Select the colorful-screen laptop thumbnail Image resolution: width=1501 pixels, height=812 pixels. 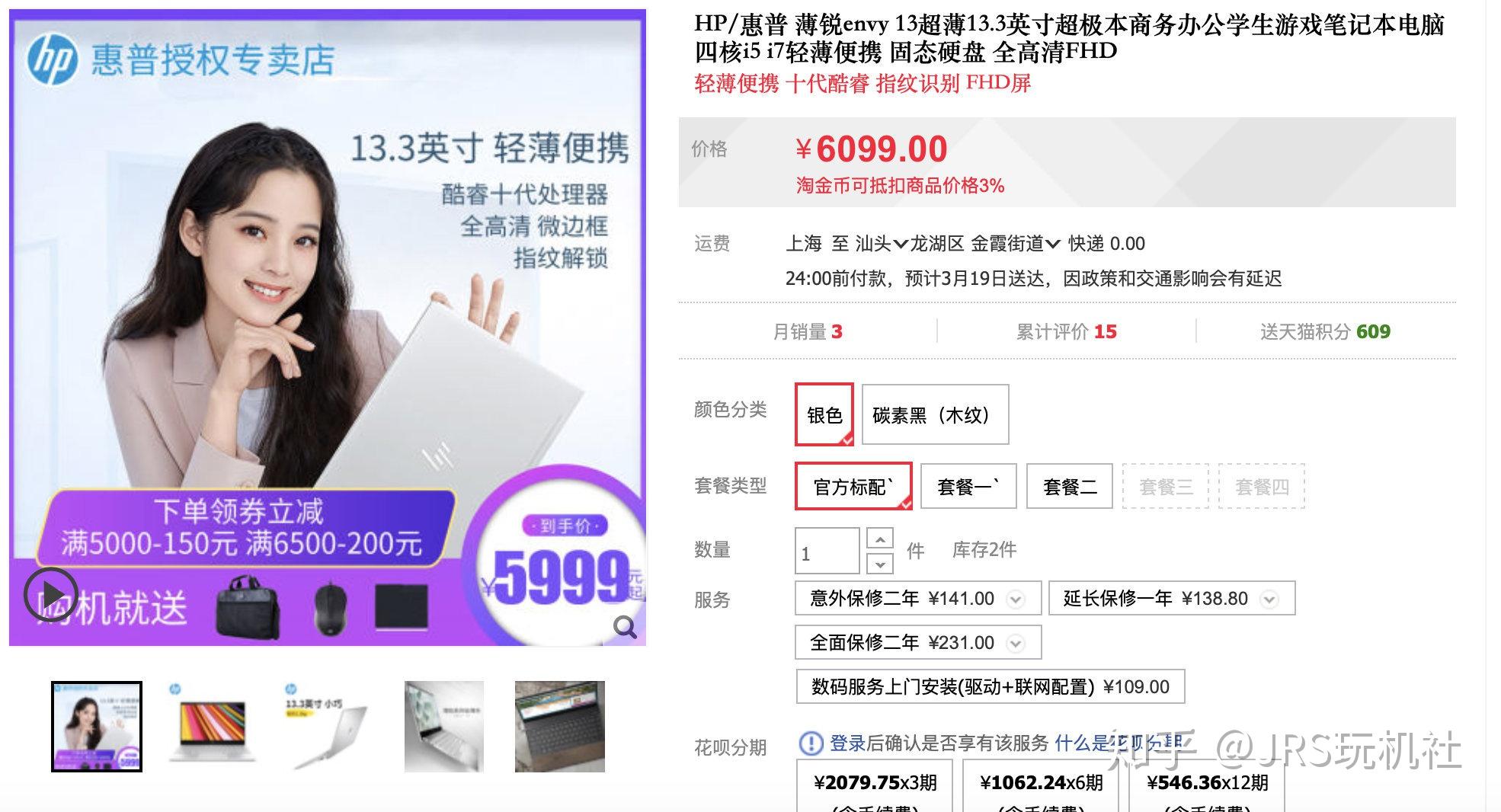pyautogui.click(x=212, y=726)
